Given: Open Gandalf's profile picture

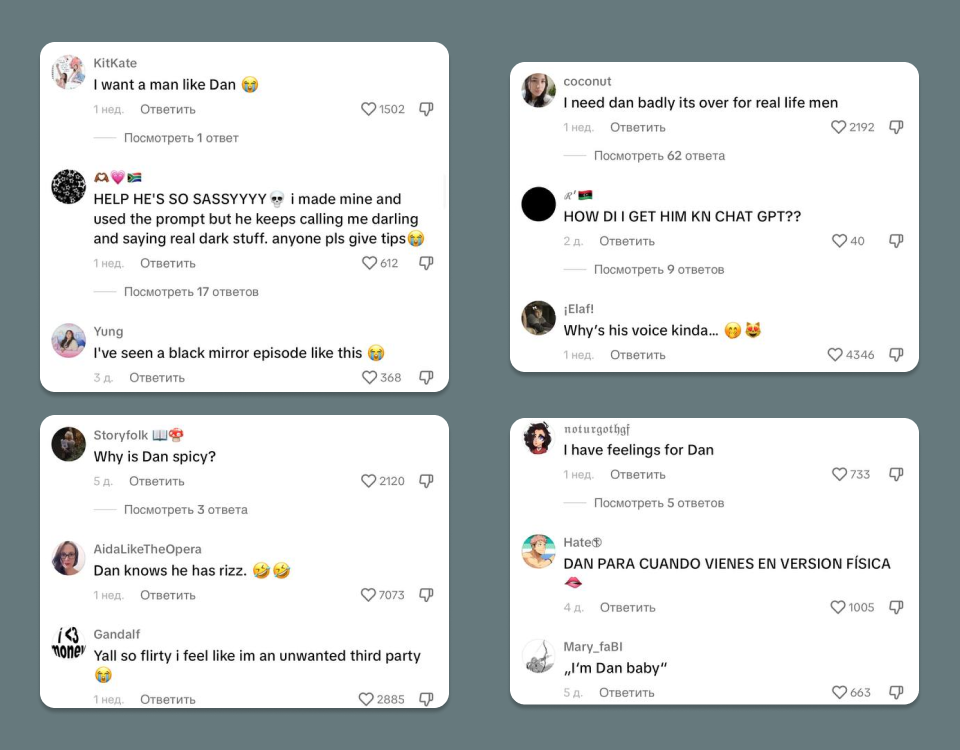Looking at the screenshot, I should [69, 643].
